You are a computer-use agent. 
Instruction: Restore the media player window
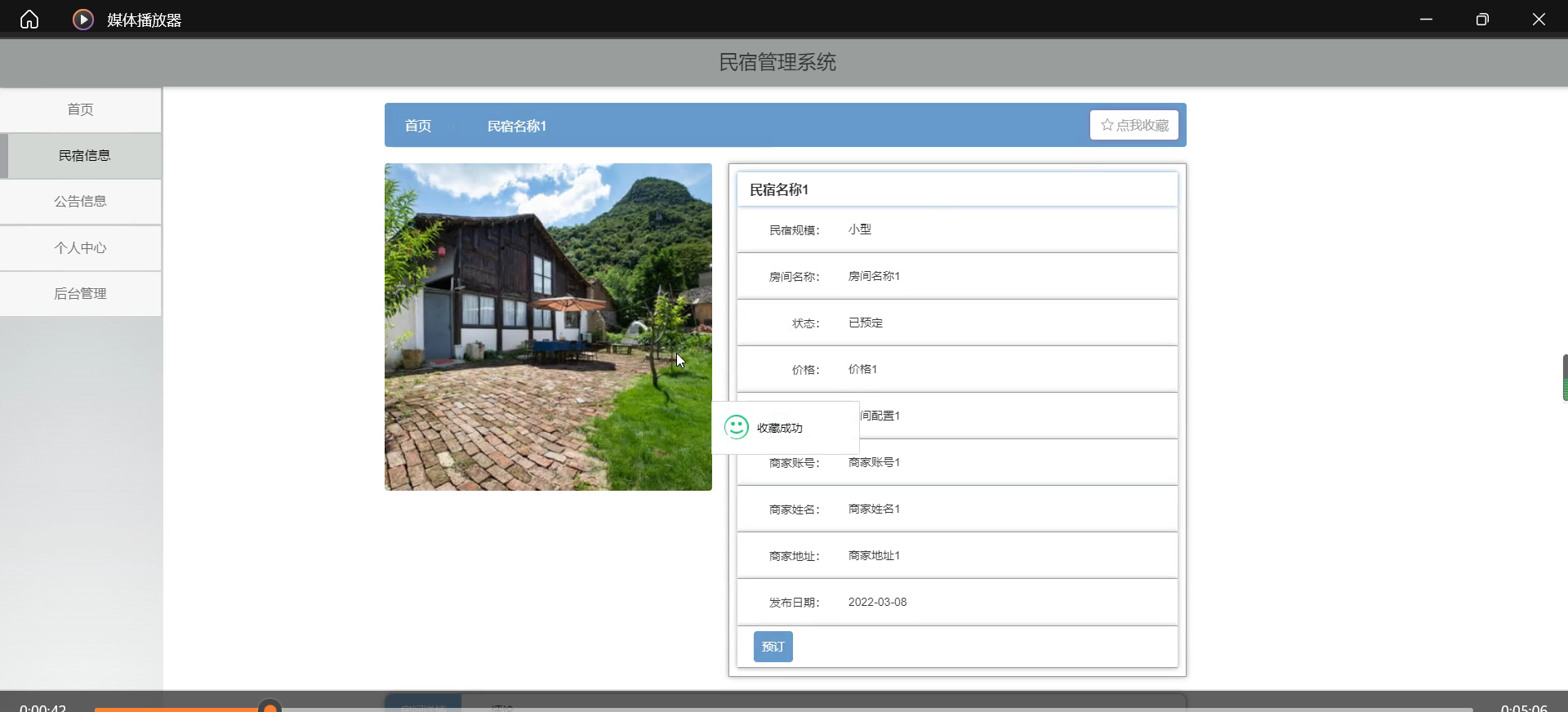click(x=1482, y=19)
